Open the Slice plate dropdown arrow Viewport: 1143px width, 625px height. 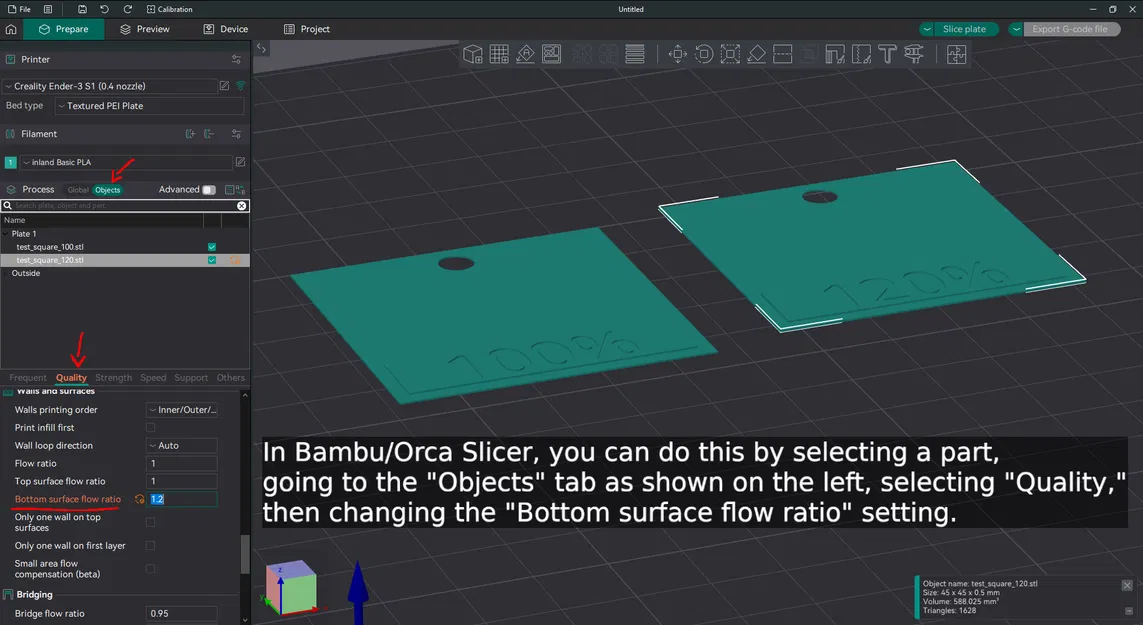(927, 29)
